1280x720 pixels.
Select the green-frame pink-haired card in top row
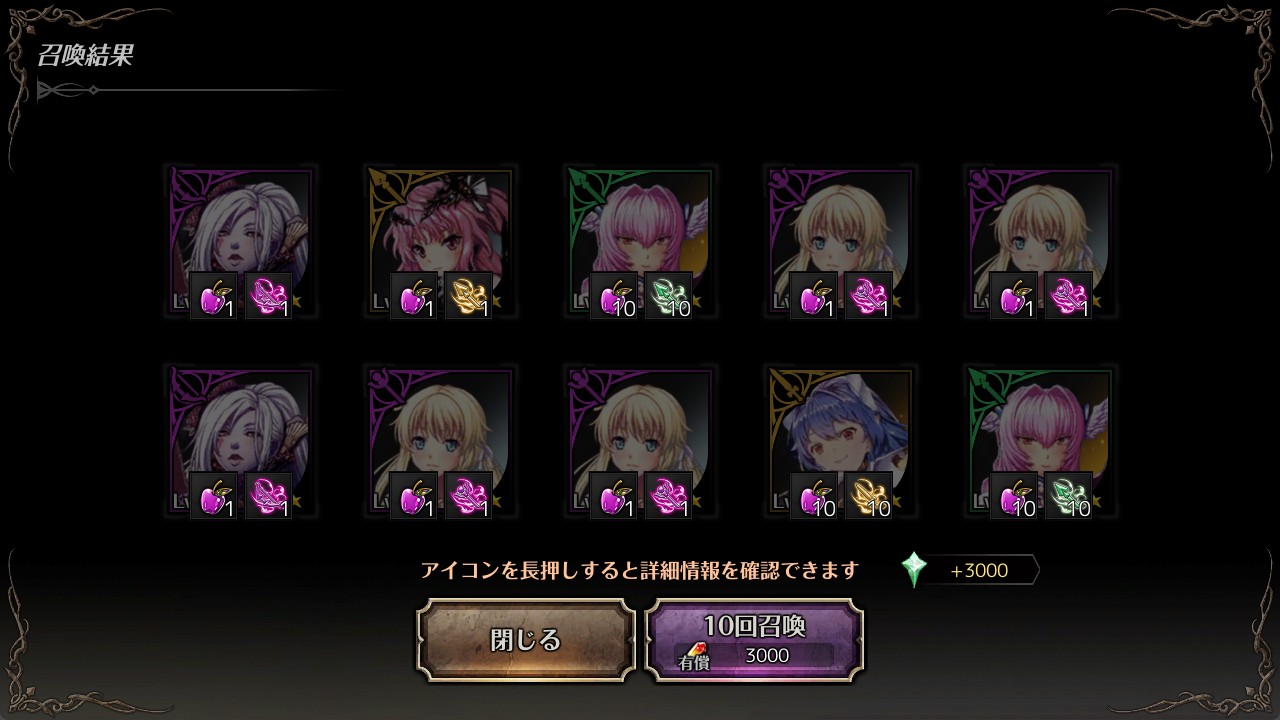641,241
